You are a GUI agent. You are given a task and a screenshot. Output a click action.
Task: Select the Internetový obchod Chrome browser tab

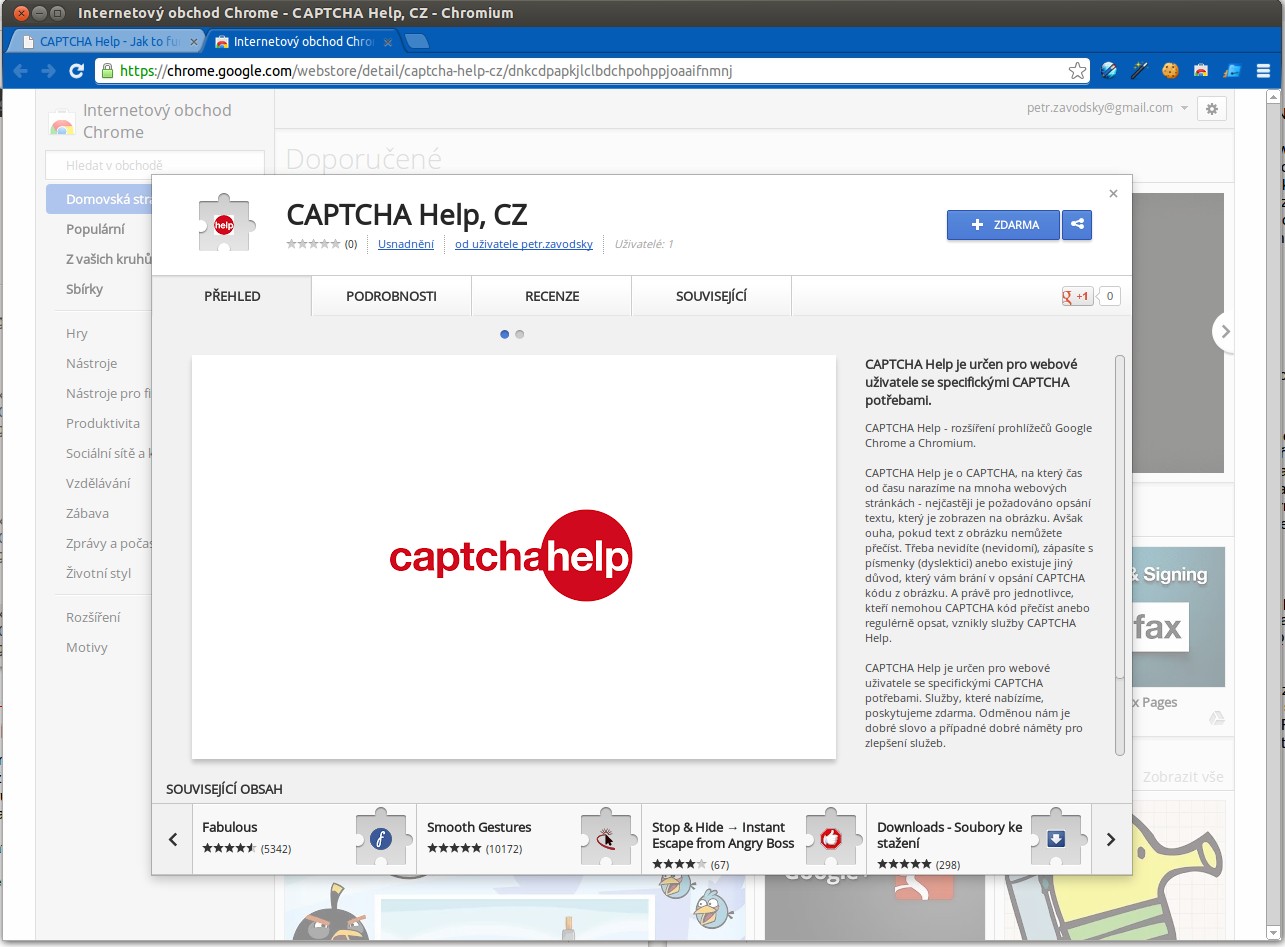(x=302, y=42)
